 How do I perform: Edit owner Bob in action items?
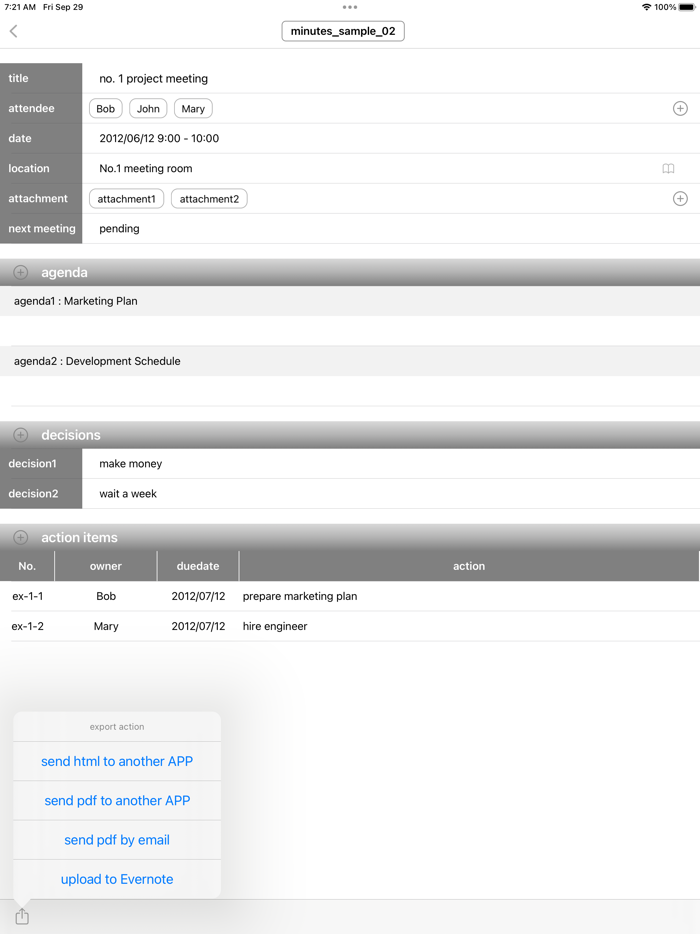coord(106,596)
